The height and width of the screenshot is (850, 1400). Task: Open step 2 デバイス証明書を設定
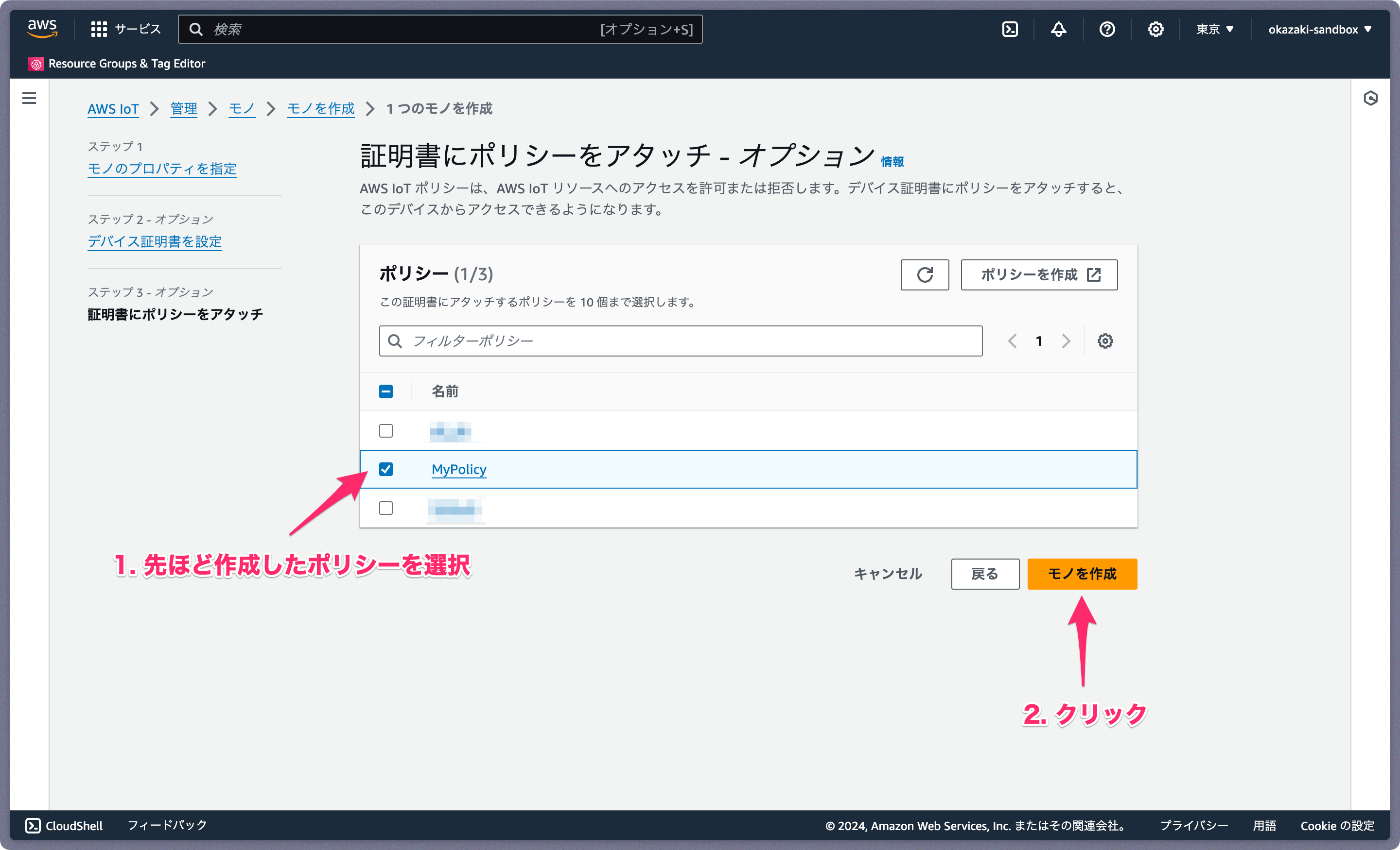coord(155,242)
